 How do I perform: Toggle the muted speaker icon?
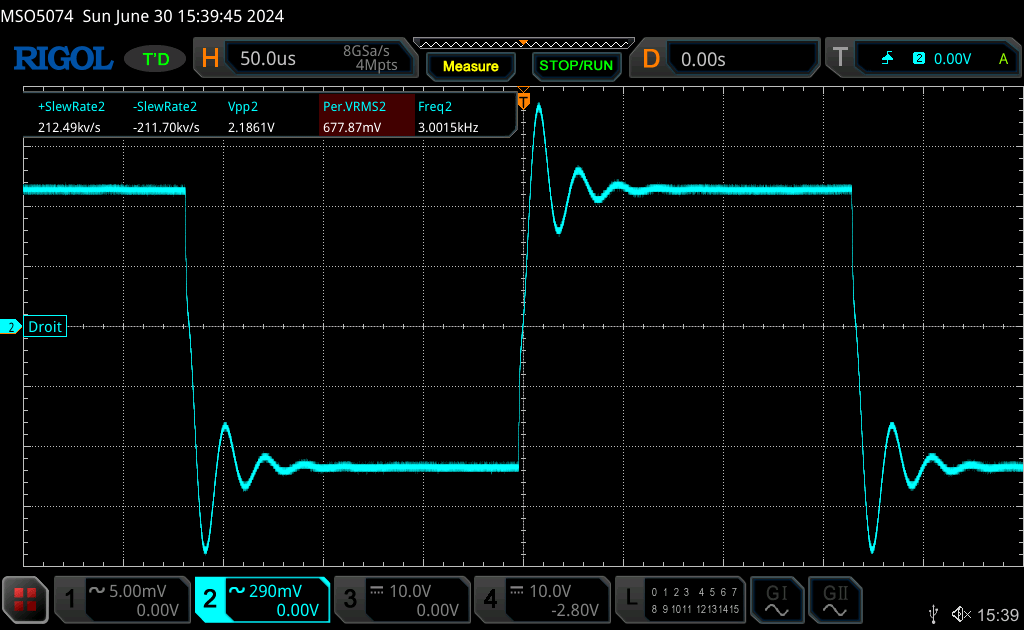961,614
